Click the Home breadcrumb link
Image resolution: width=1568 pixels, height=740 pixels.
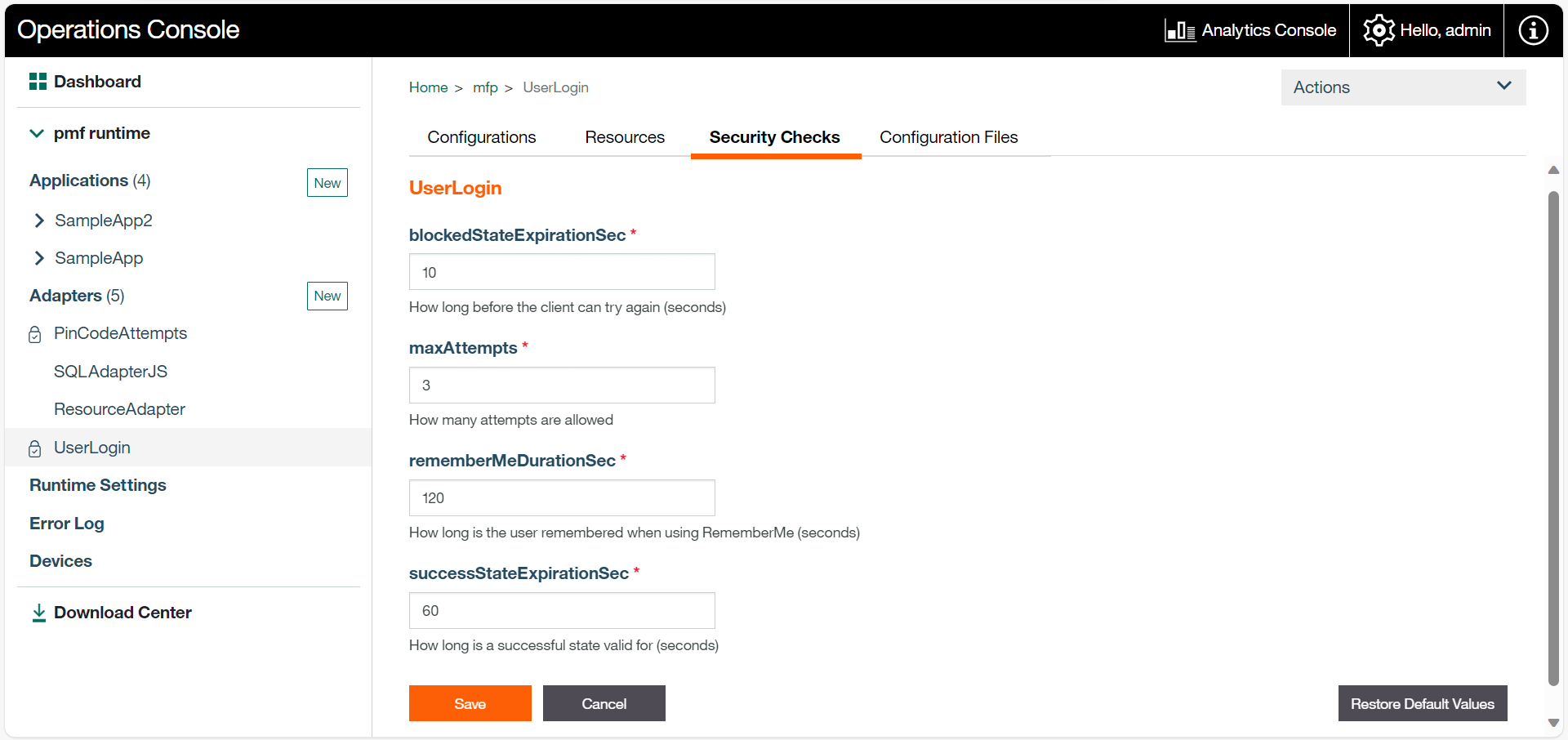point(428,87)
